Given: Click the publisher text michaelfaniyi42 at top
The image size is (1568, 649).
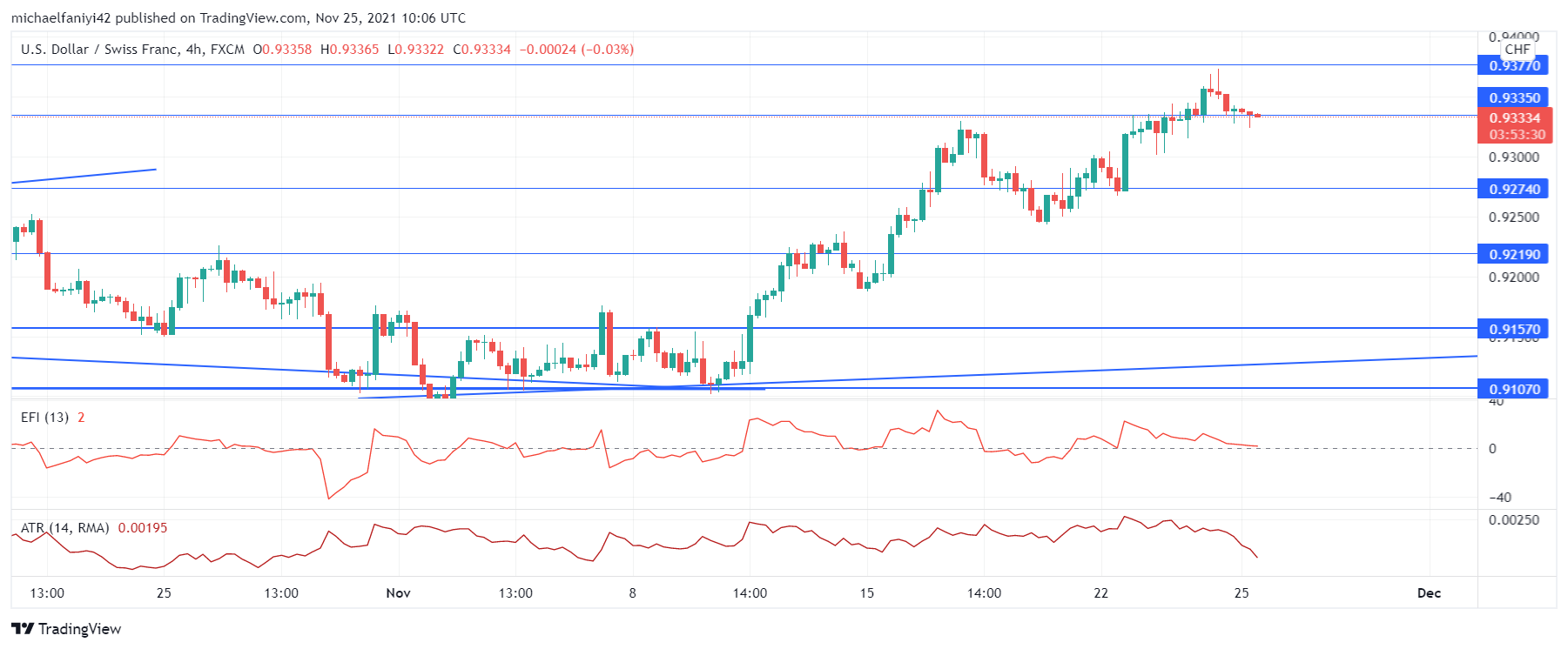Looking at the screenshot, I should click(61, 17).
